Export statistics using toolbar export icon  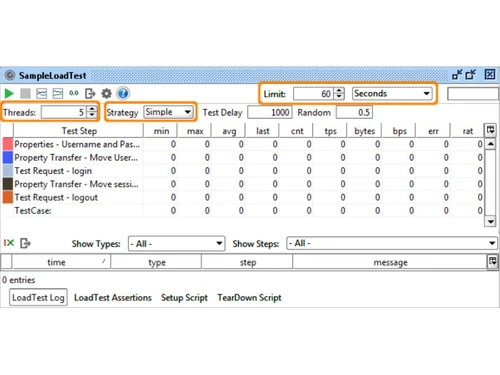point(90,94)
